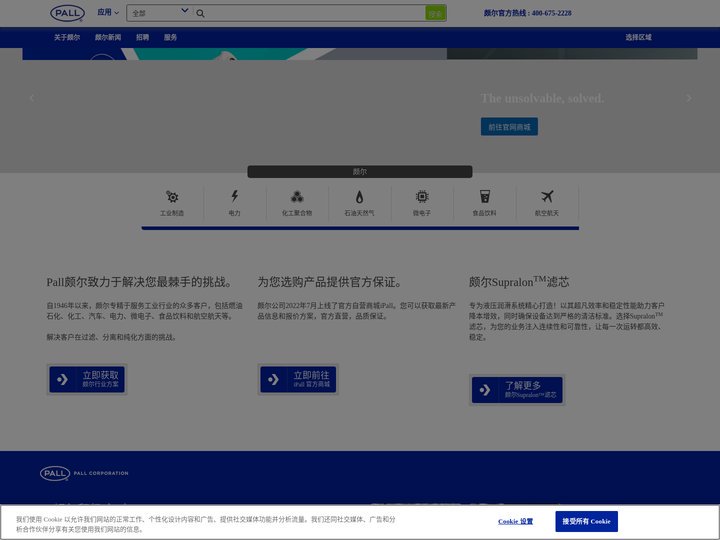
Task: Focus the site search text field
Action: (315, 13)
